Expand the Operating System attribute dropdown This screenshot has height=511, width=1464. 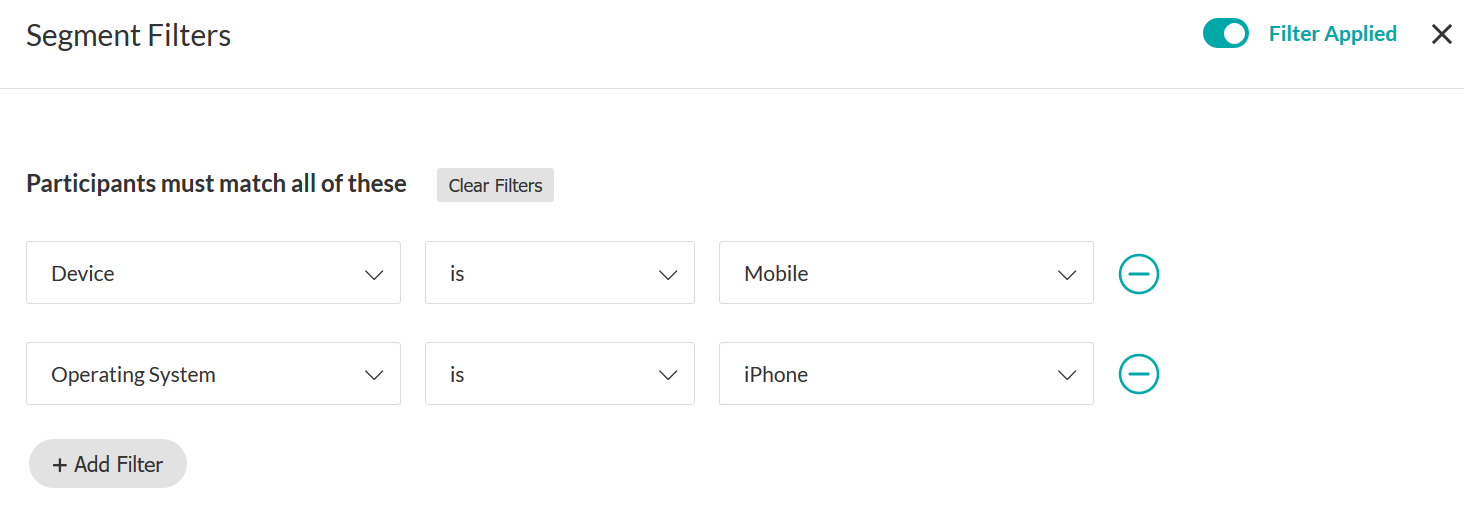click(213, 374)
